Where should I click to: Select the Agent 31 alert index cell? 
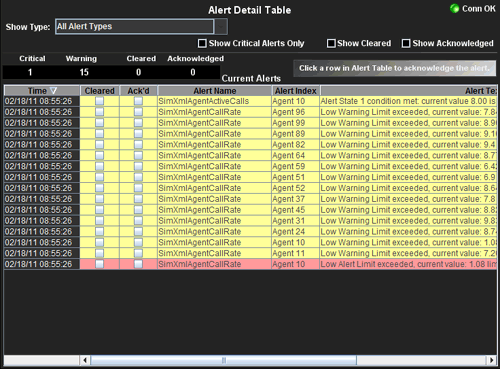295,221
